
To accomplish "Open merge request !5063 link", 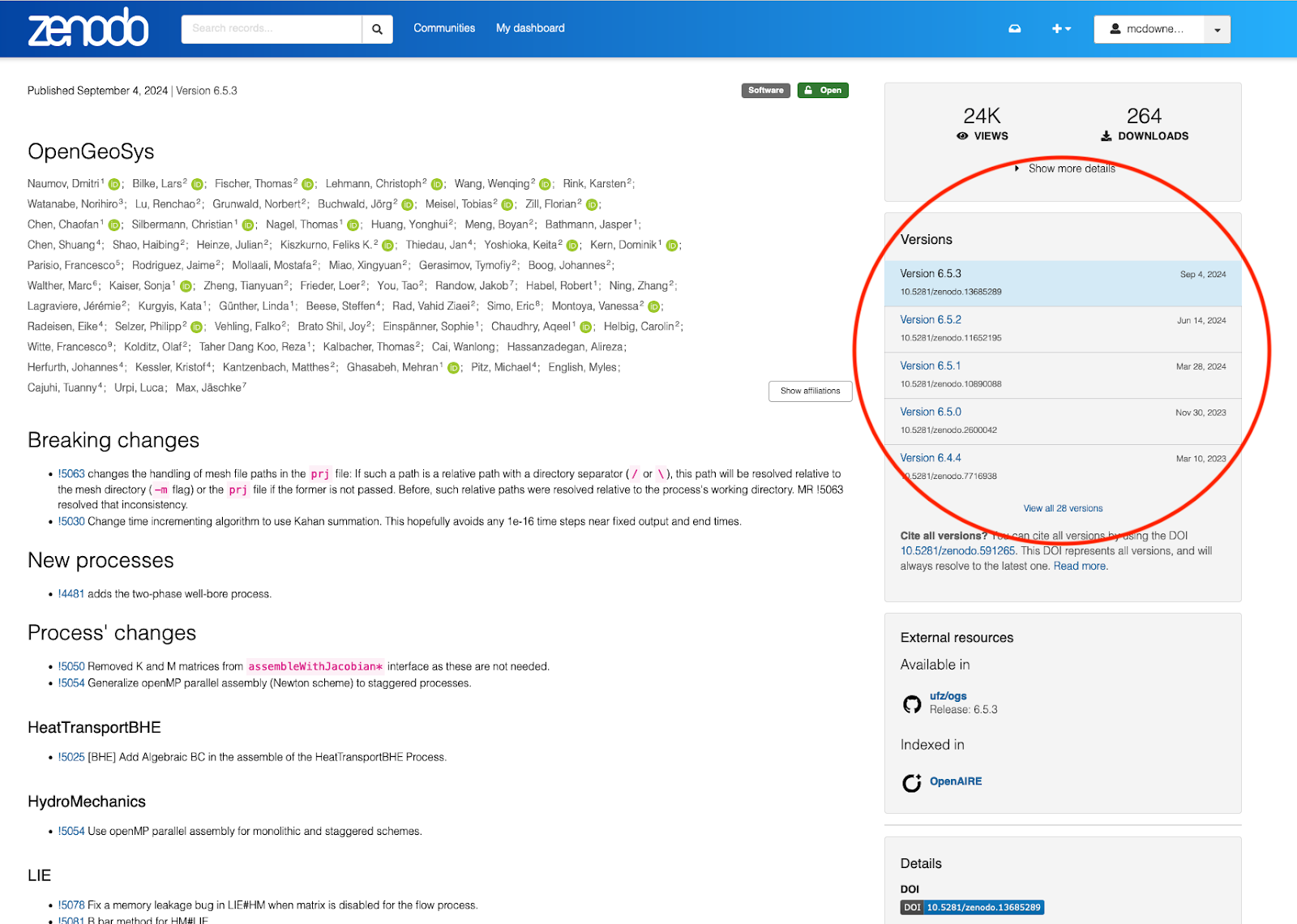I will 71,473.
